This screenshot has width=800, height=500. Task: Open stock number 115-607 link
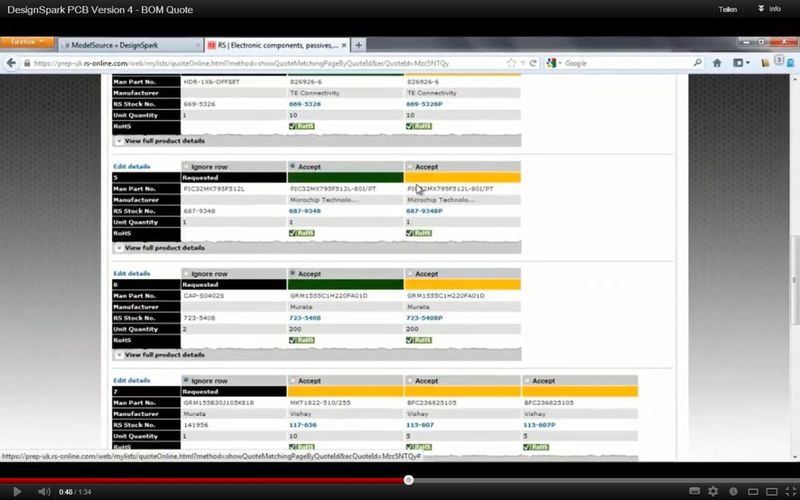click(420, 426)
